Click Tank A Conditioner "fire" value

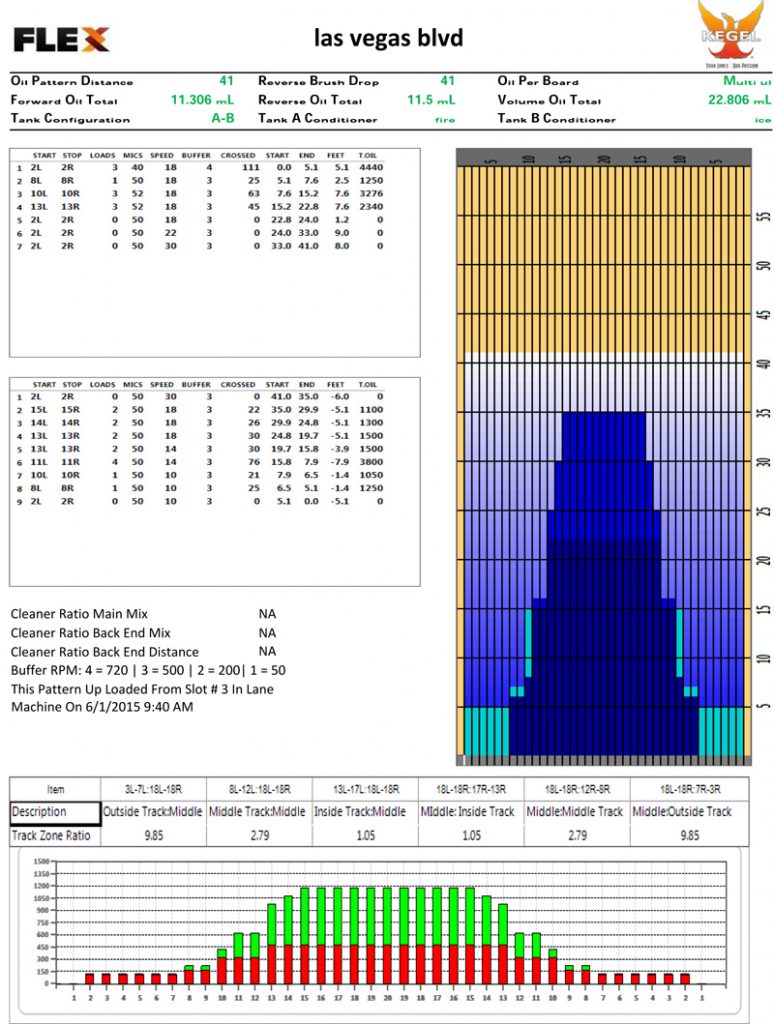(443, 119)
